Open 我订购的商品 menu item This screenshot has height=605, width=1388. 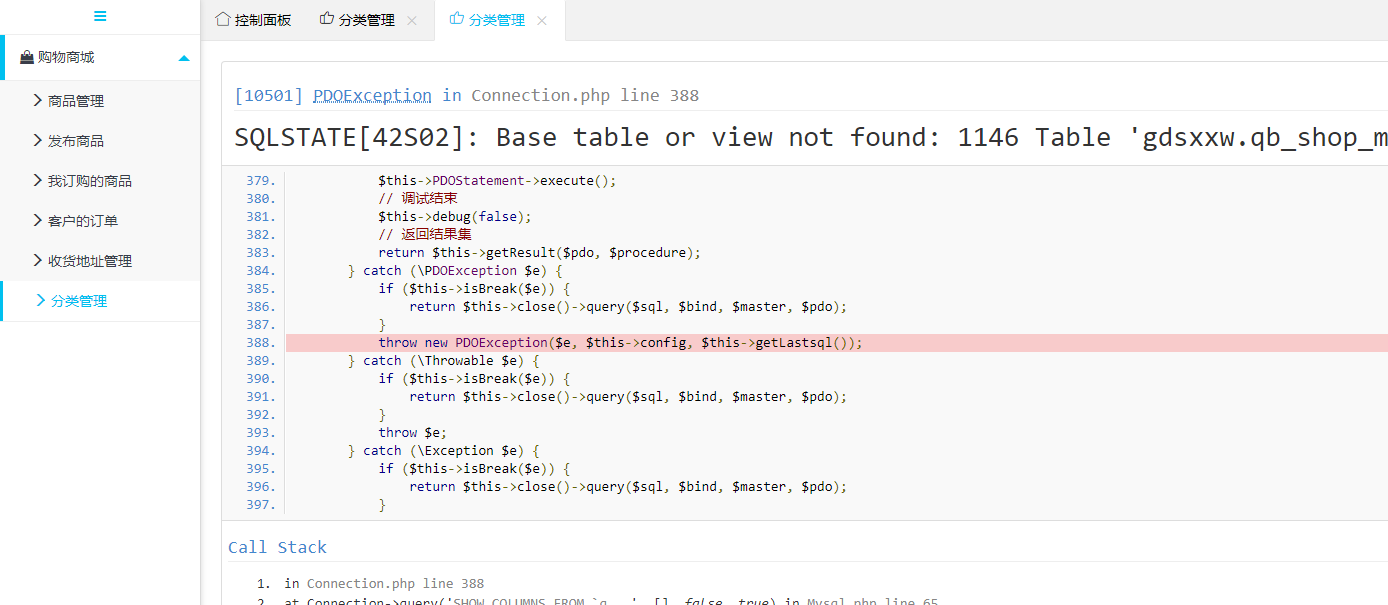coord(90,181)
